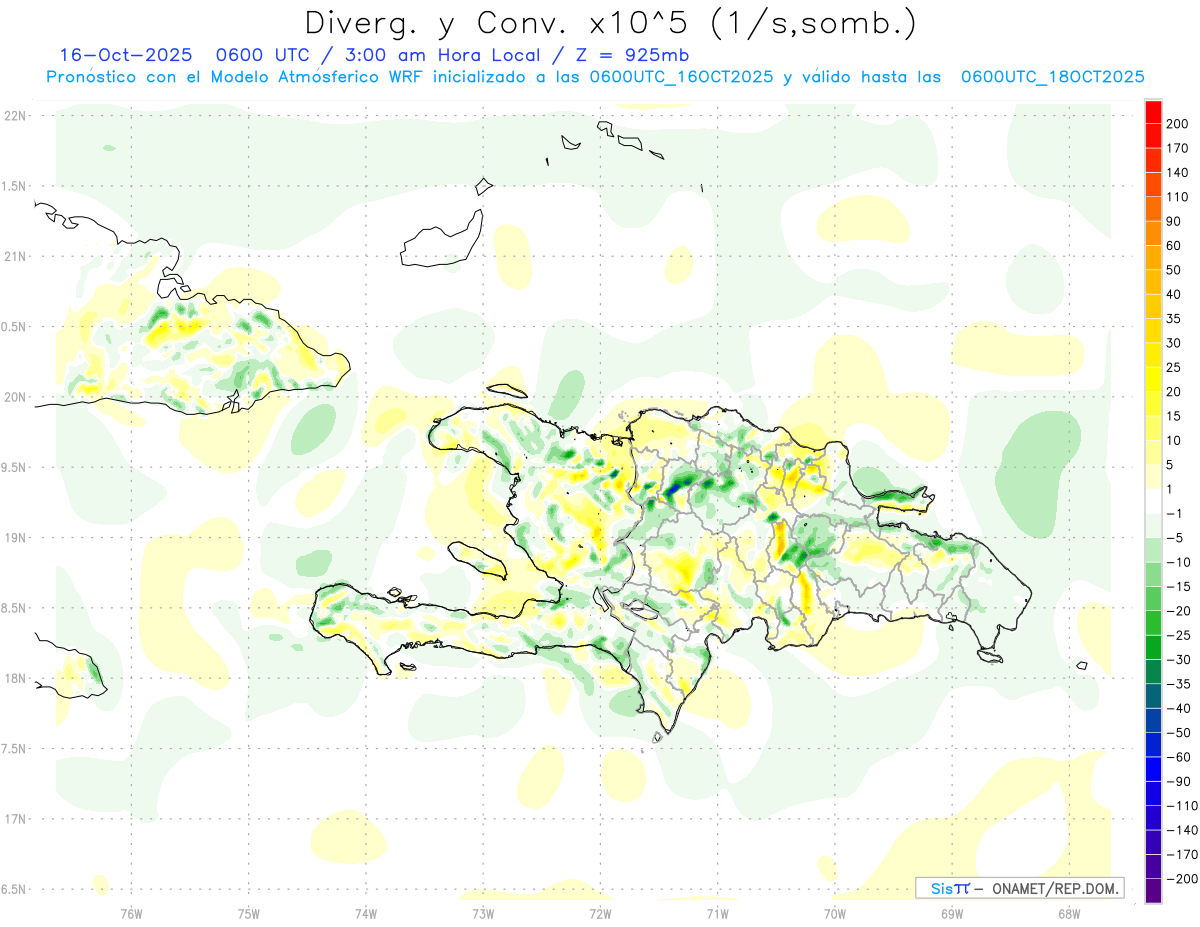Click the dark purple colorbar segment below -200
Viewport: 1200px width, 927px height.
pyautogui.click(x=1154, y=891)
